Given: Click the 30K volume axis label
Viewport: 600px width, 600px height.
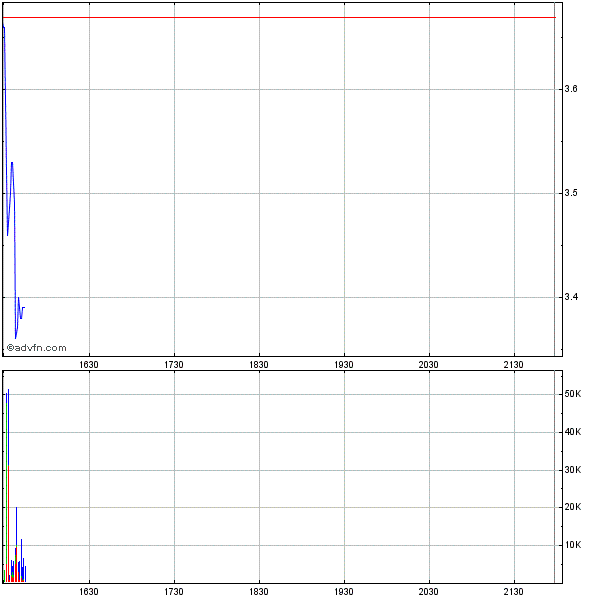Looking at the screenshot, I should (572, 470).
